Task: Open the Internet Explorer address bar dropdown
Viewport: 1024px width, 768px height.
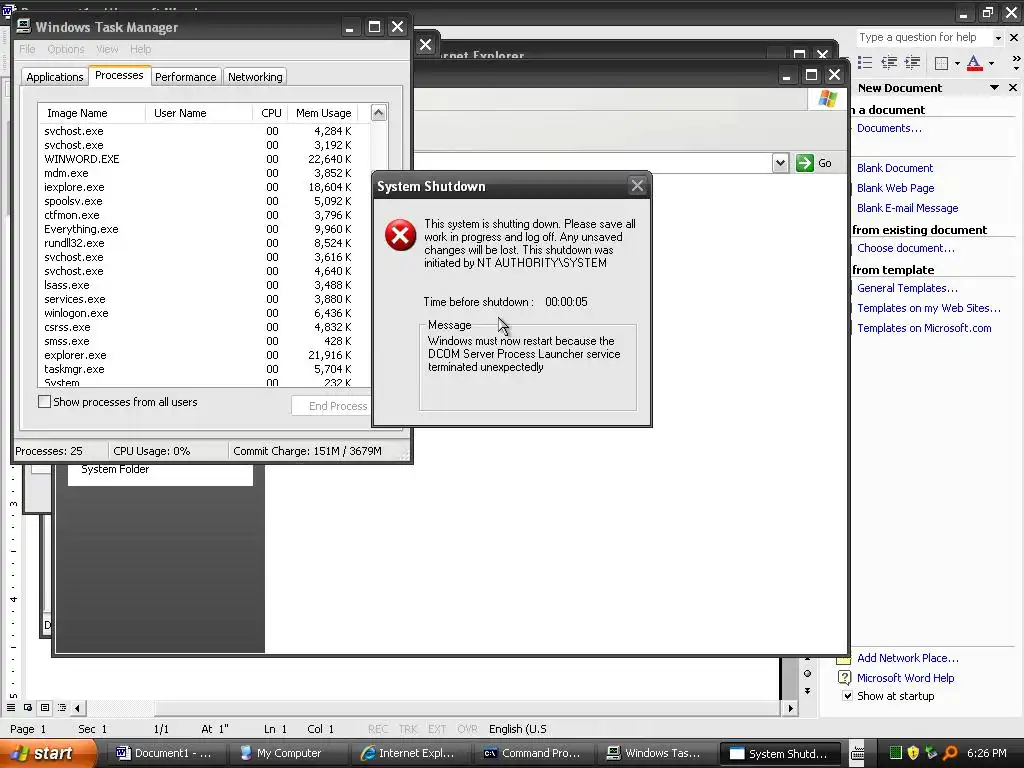Action: coord(780,163)
